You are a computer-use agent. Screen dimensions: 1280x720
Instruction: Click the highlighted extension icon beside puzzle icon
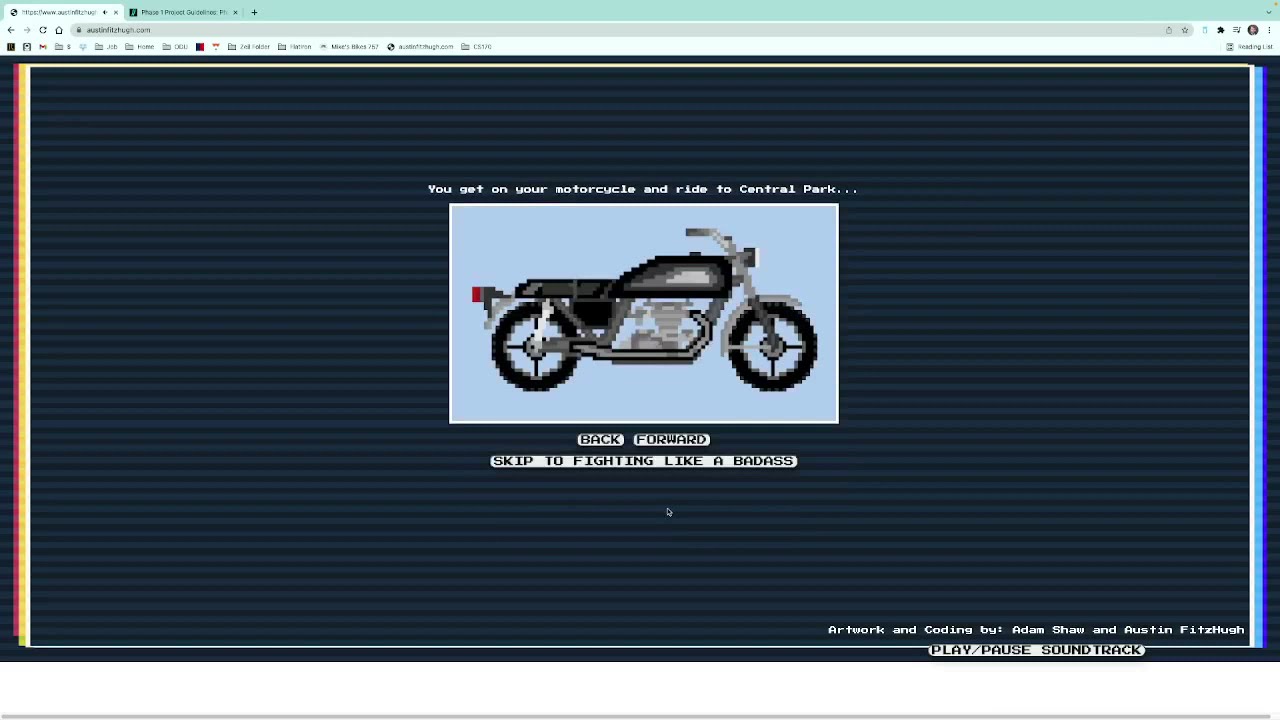(1205, 30)
